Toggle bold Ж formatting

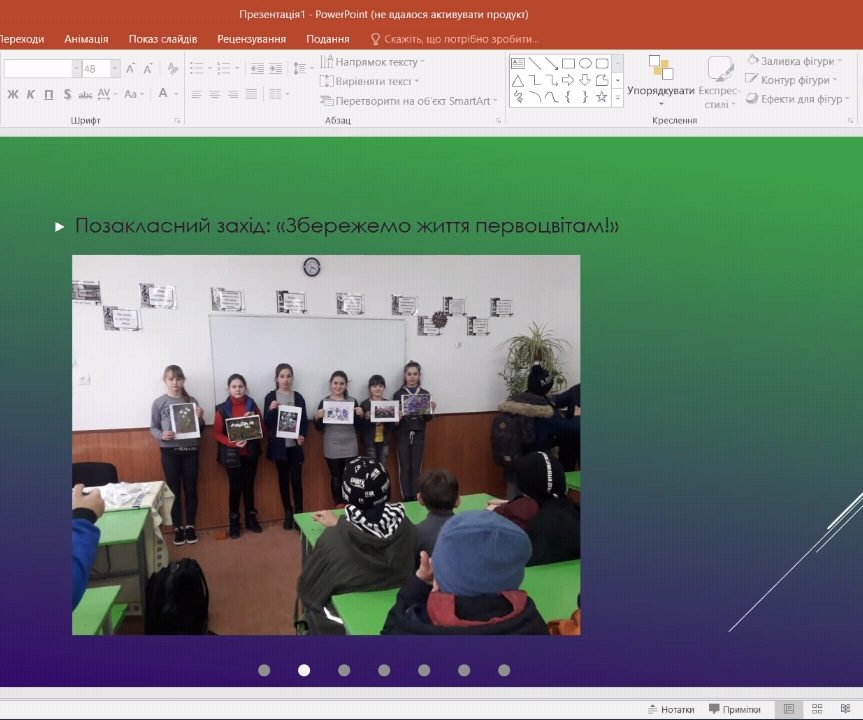coord(13,94)
